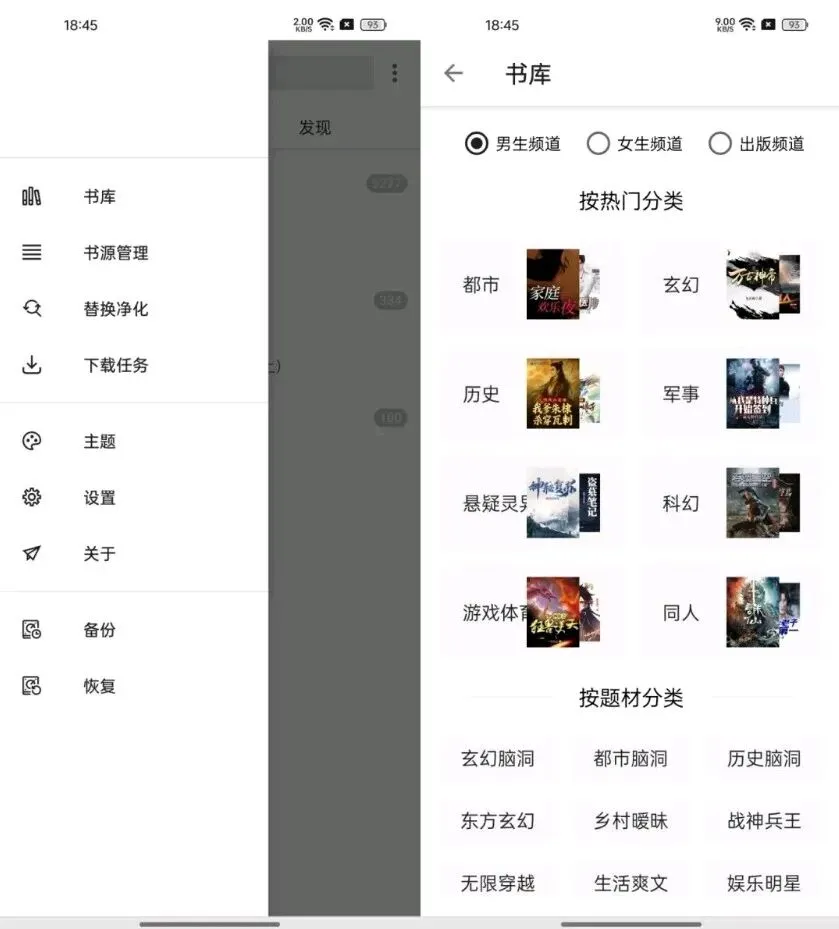839x929 pixels.
Task: Tap the front book cover in 同人
Action: [752, 611]
